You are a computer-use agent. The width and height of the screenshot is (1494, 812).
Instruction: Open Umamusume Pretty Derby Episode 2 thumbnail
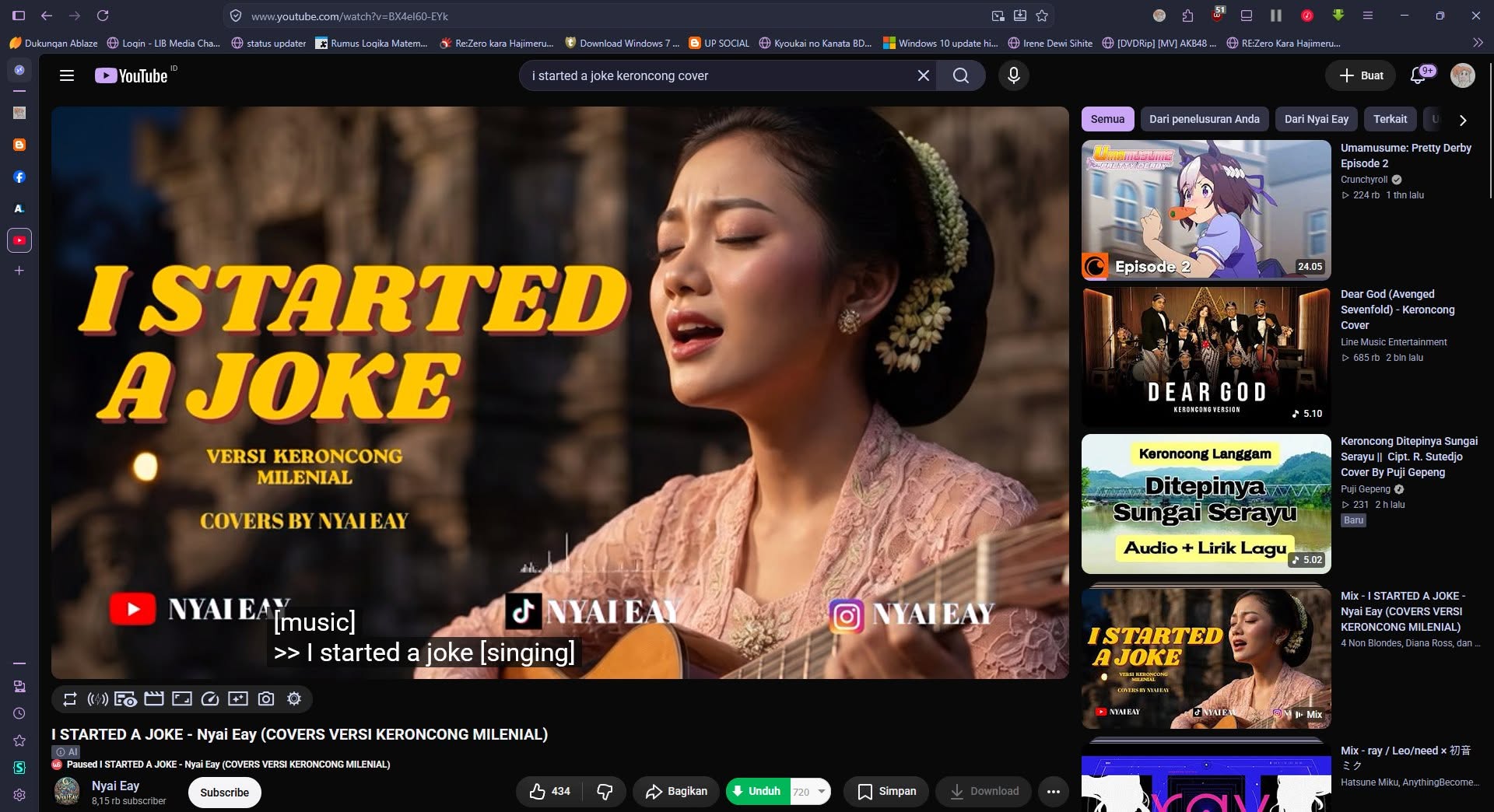(1206, 210)
